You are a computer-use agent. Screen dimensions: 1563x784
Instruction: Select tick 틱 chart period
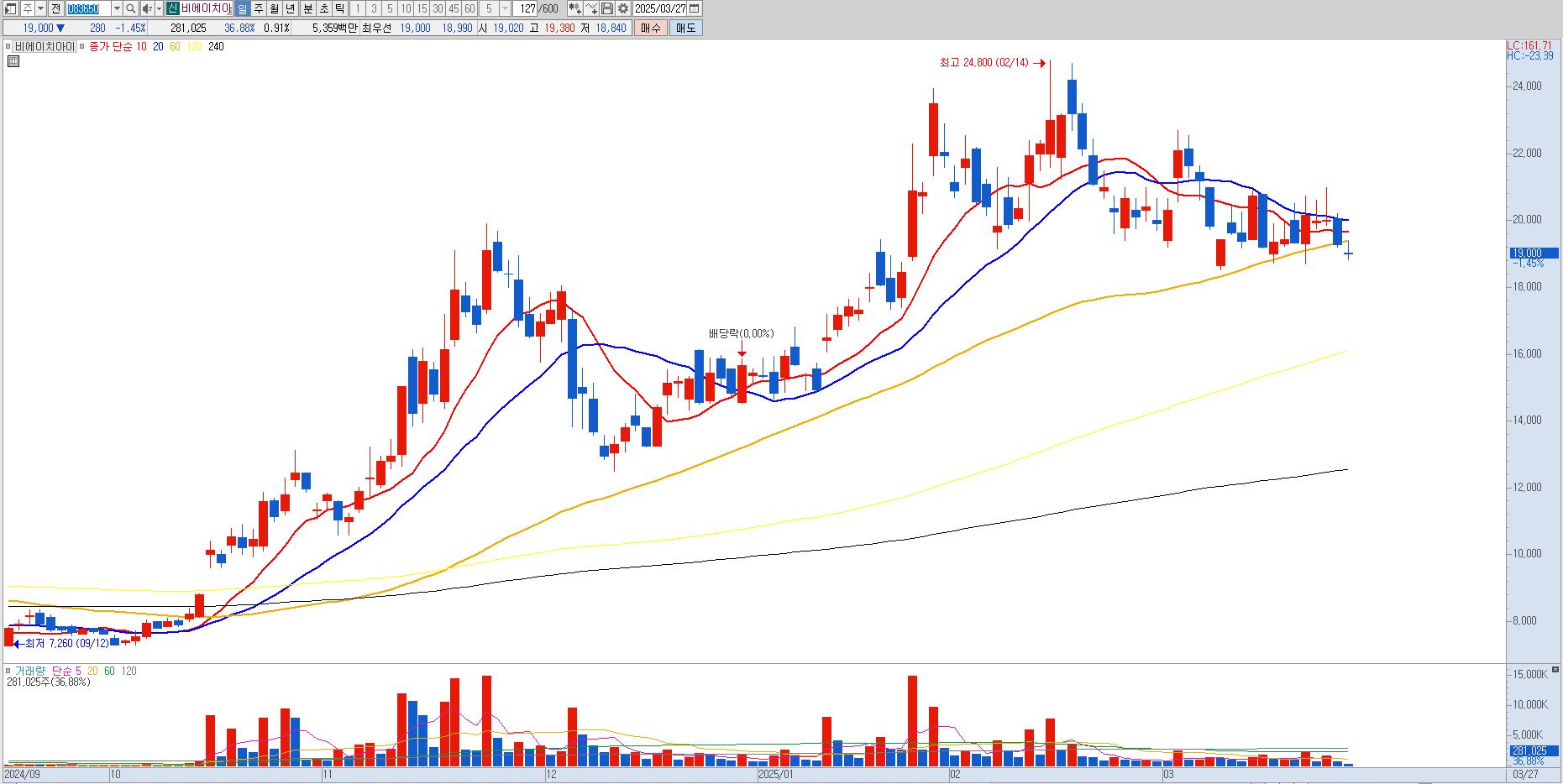pos(339,8)
